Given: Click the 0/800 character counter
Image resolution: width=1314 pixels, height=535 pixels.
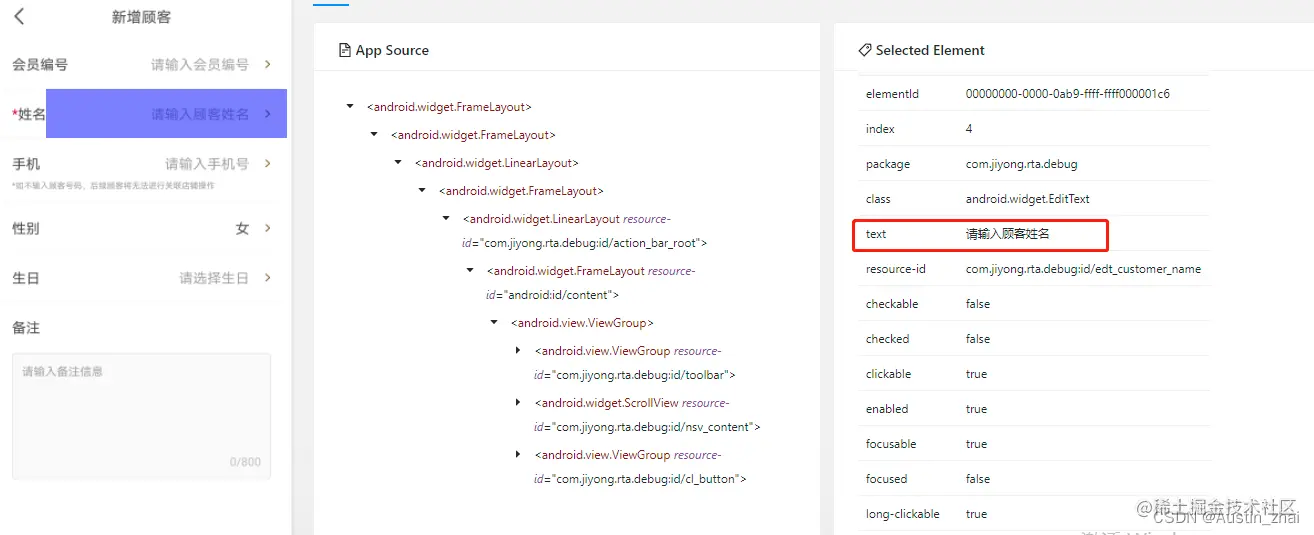Looking at the screenshot, I should point(245,462).
